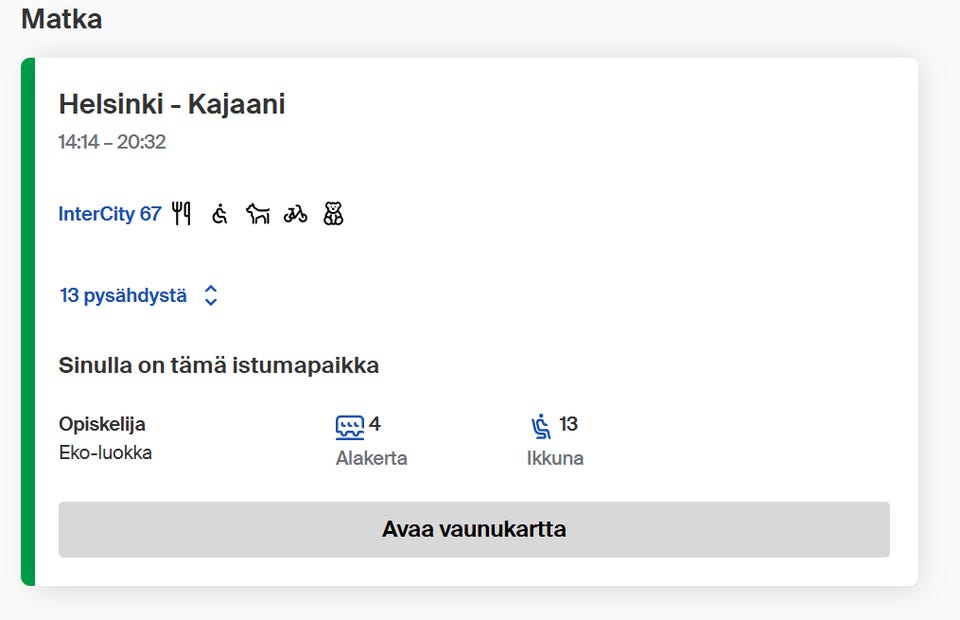
Task: Select the Alakerta deck label
Action: [371, 458]
